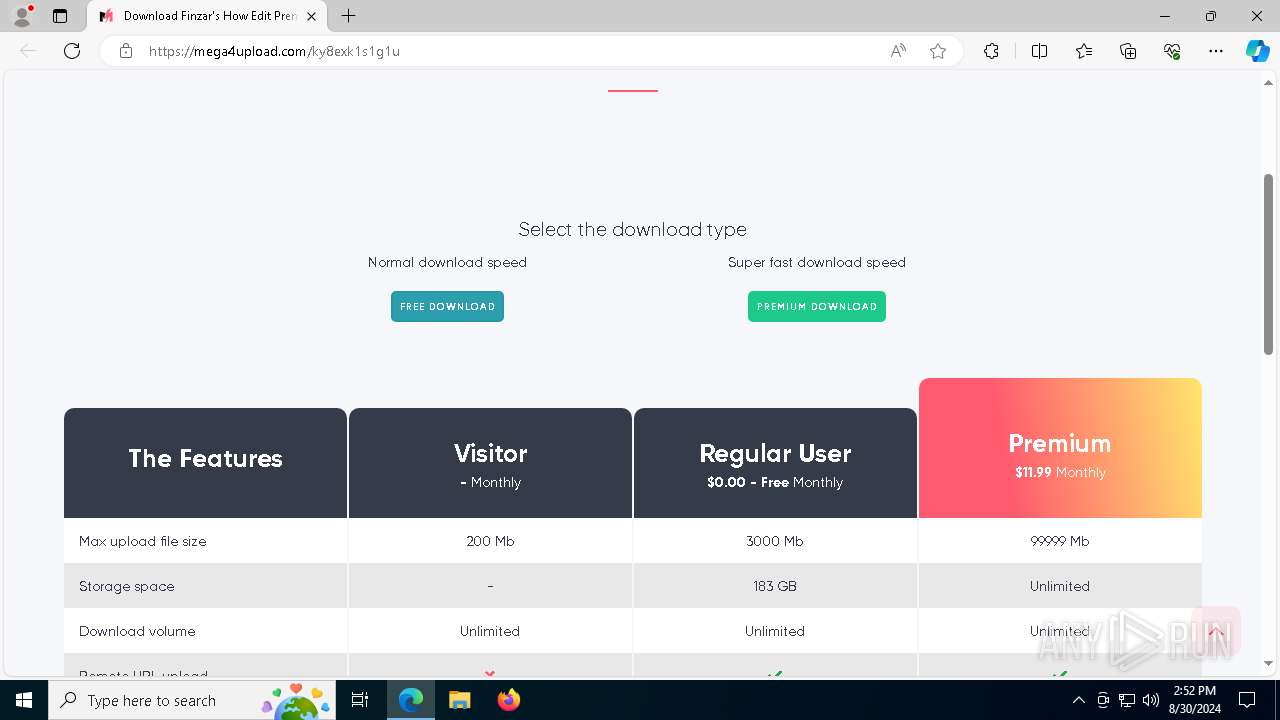The height and width of the screenshot is (720, 1280).
Task: Click the page vertical scrollbar thumb
Action: pyautogui.click(x=1268, y=264)
